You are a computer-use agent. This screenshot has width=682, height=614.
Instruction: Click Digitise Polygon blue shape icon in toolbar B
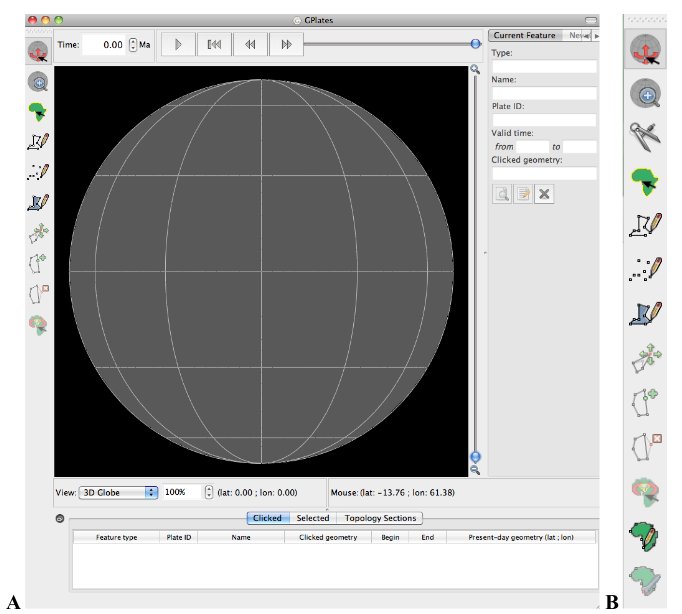tap(645, 314)
